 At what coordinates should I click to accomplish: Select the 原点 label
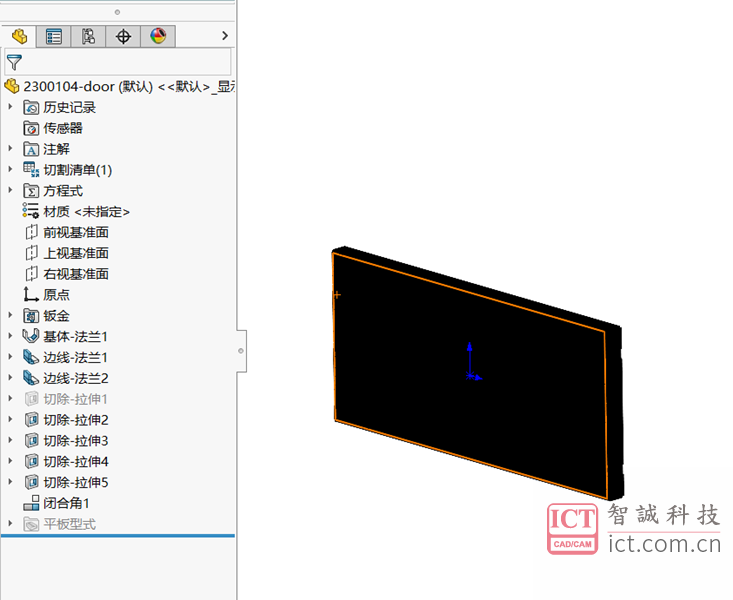[x=56, y=295]
